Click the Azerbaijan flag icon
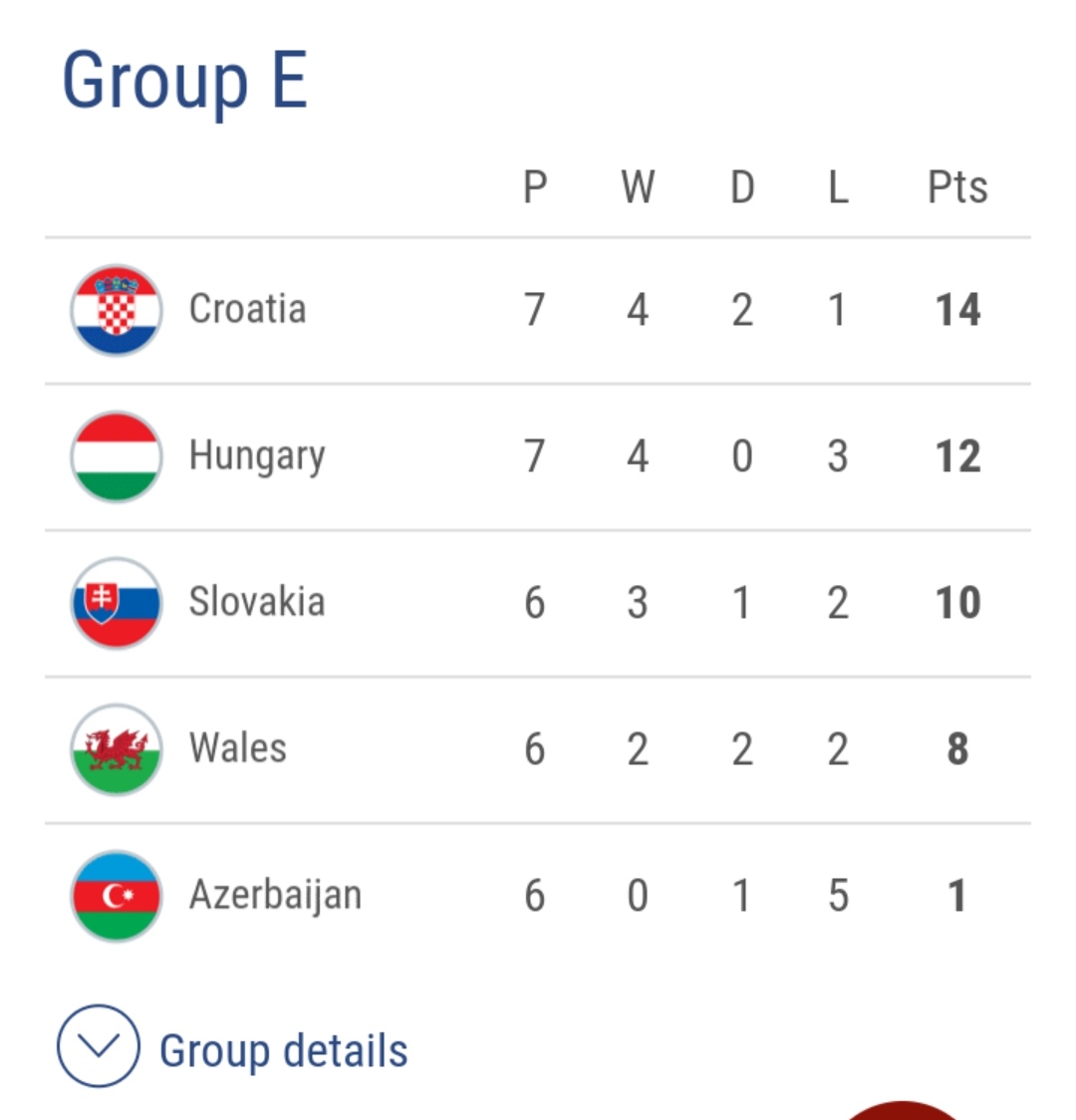Screen dimensions: 1076x1120 [117, 896]
